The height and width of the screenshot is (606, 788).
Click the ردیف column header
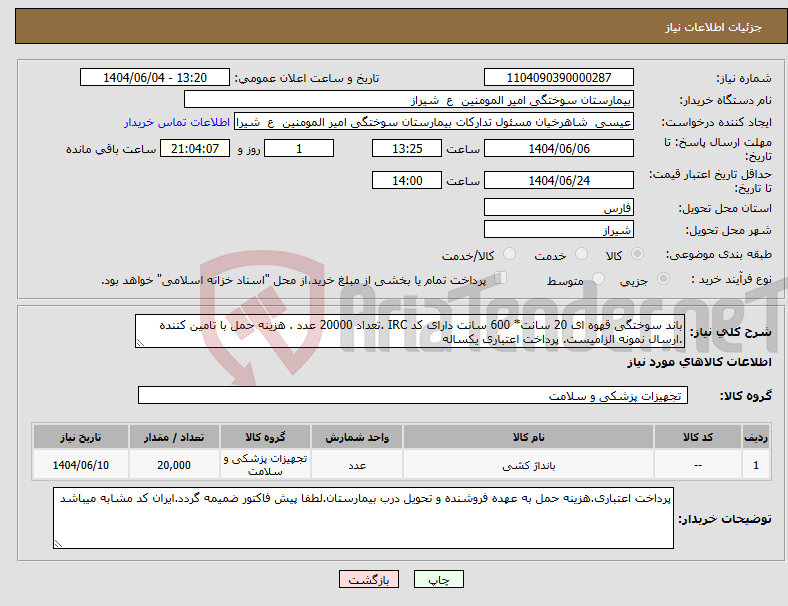(x=755, y=437)
